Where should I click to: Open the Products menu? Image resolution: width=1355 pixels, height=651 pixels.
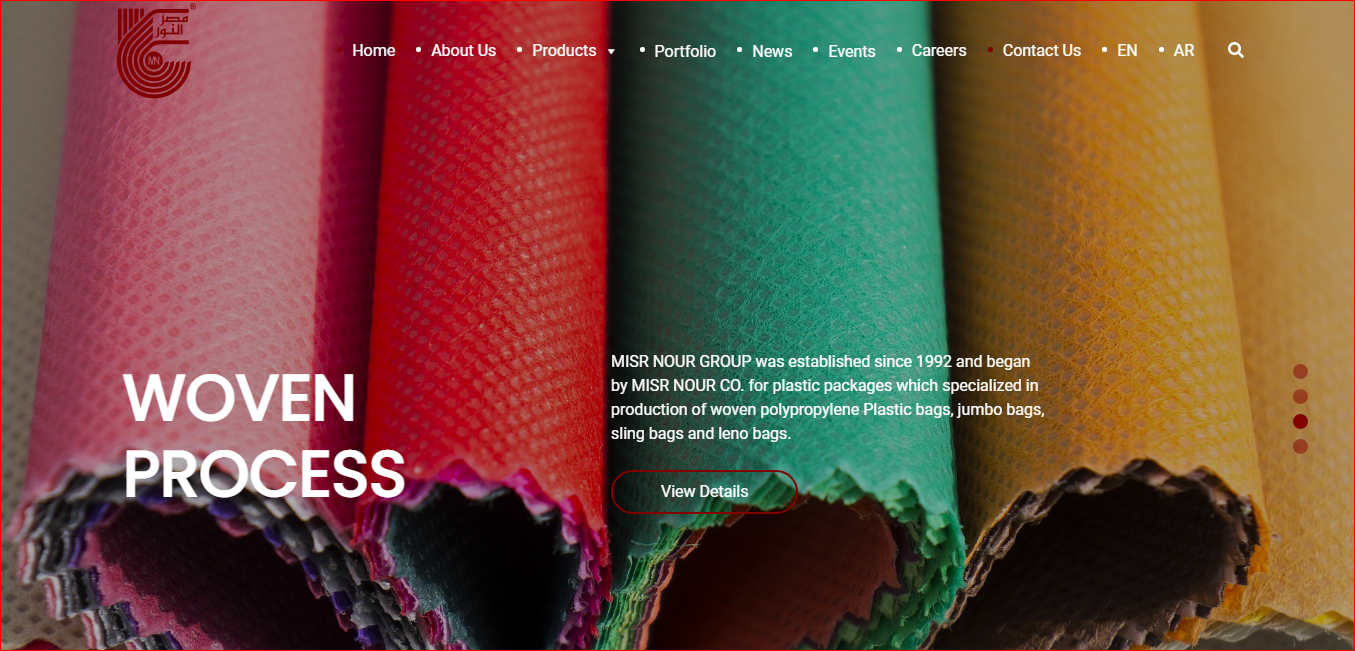(564, 50)
